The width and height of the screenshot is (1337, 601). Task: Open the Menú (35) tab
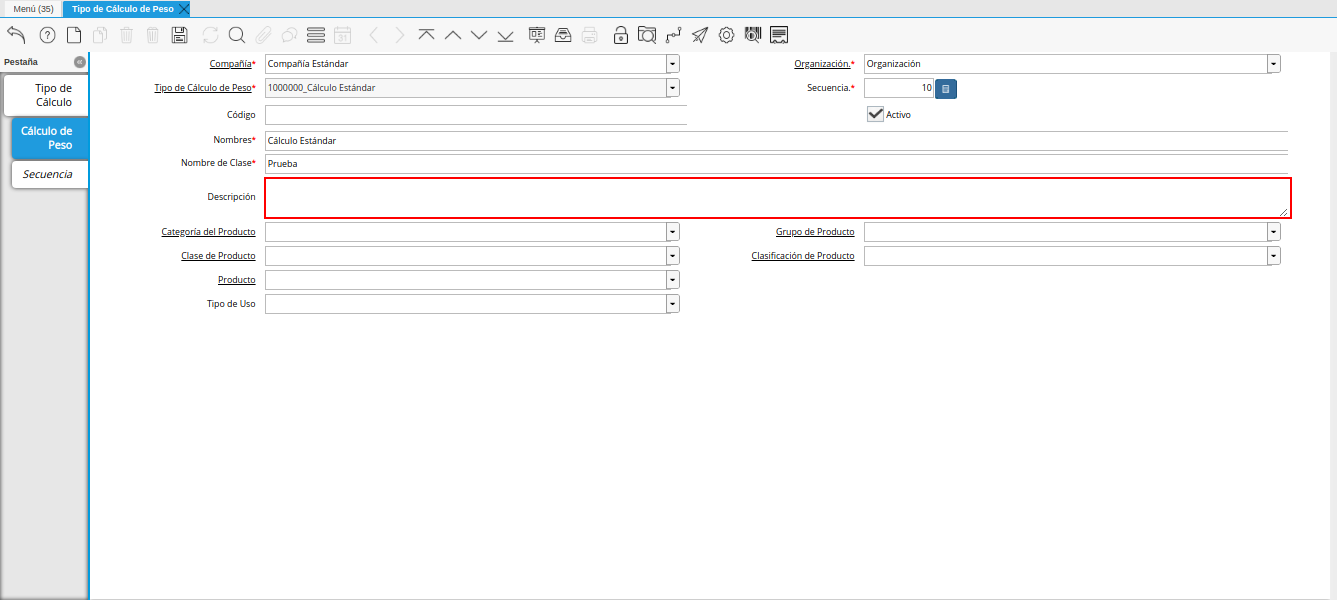pos(33,8)
